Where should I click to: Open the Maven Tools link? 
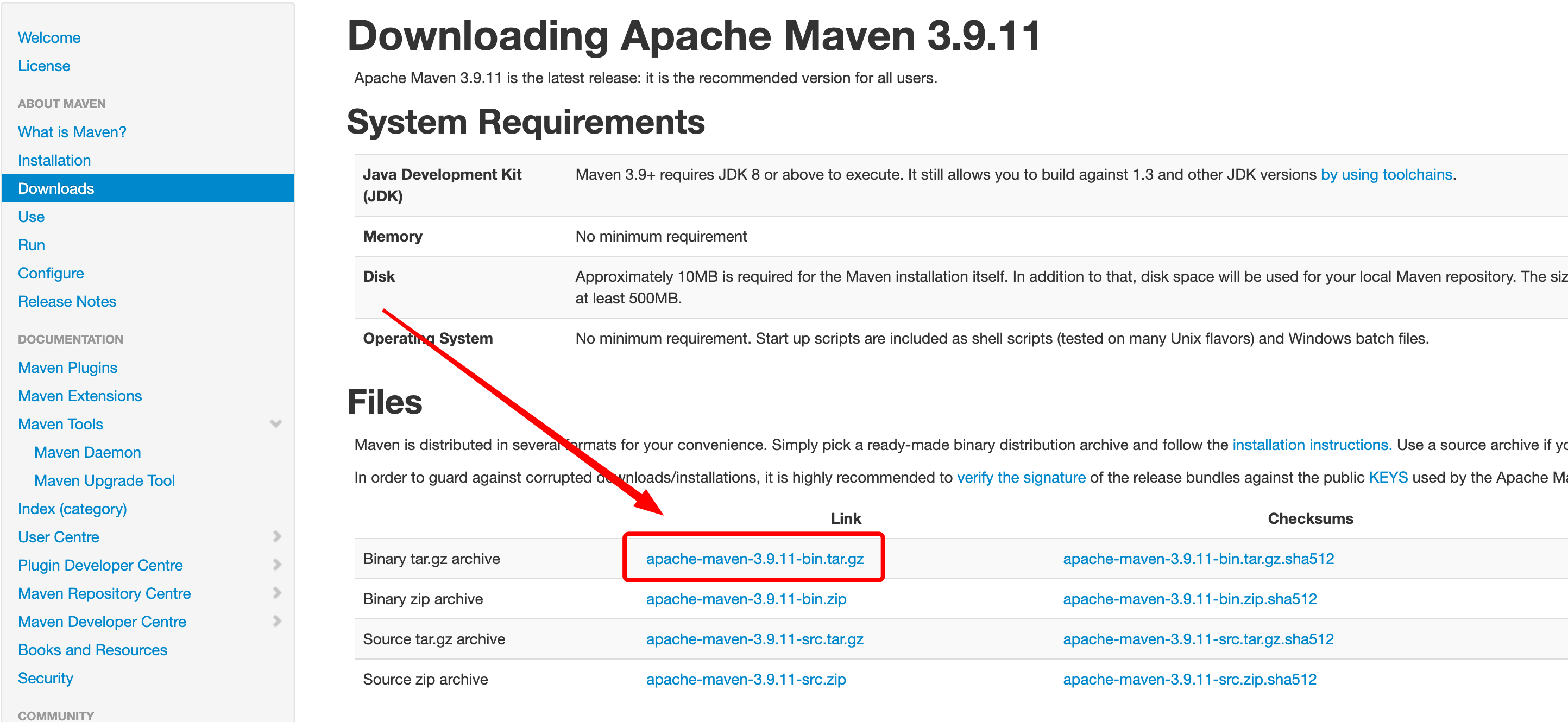[x=60, y=424]
